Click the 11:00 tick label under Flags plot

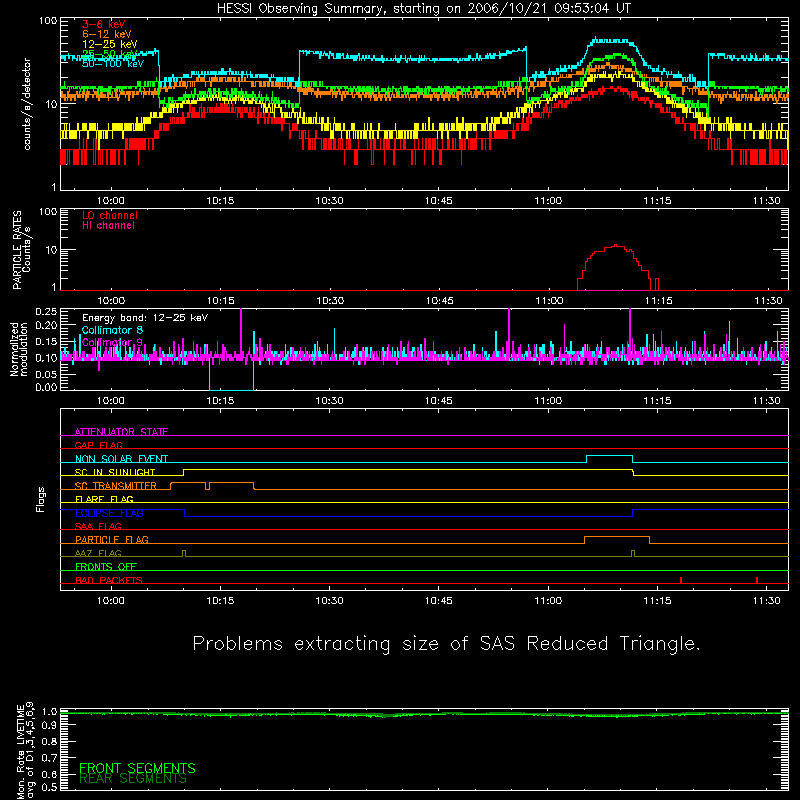tap(548, 601)
